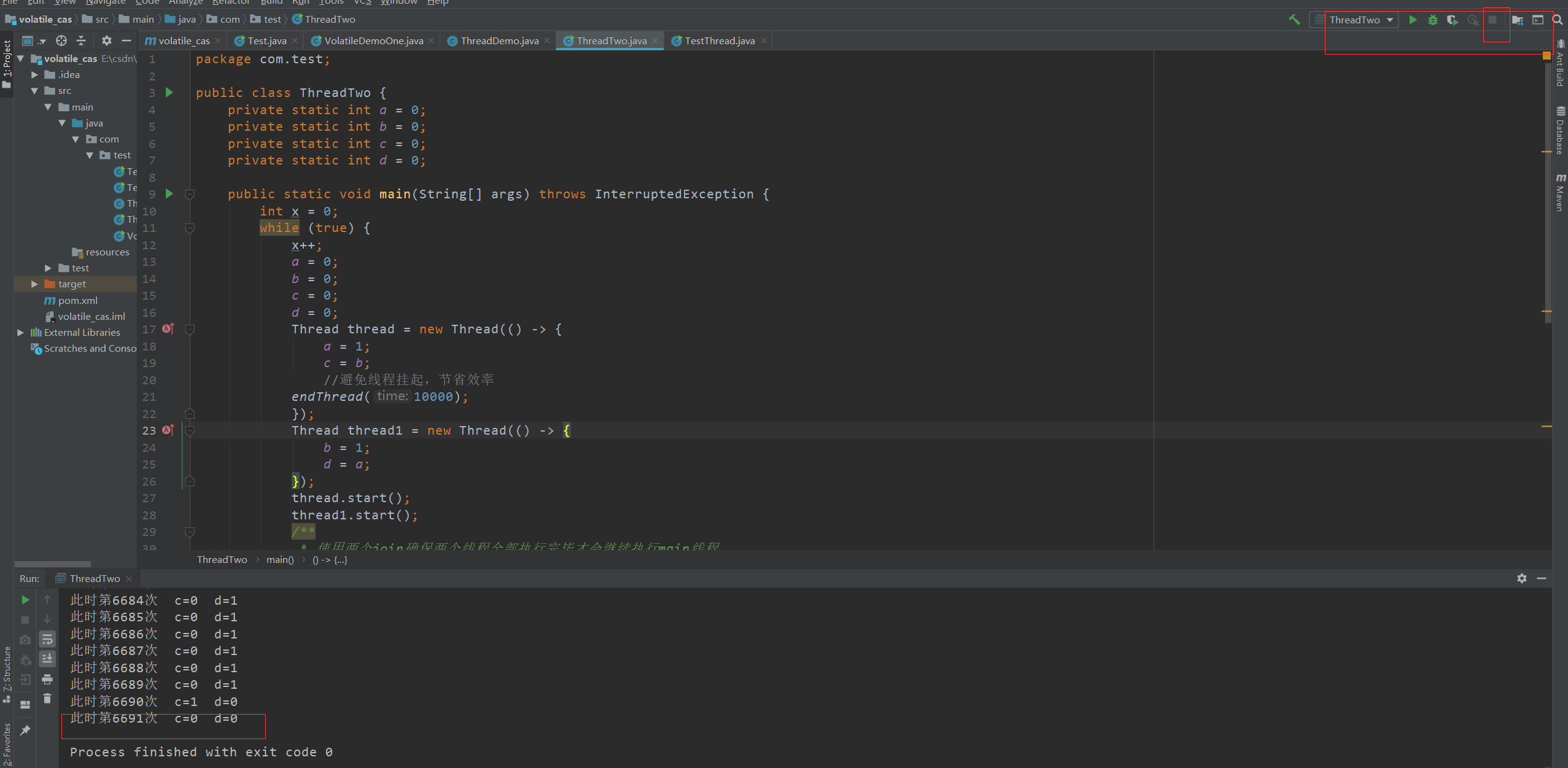This screenshot has width=1568, height=768.
Task: Rerun ThreadTwo from Run panel
Action: point(25,600)
